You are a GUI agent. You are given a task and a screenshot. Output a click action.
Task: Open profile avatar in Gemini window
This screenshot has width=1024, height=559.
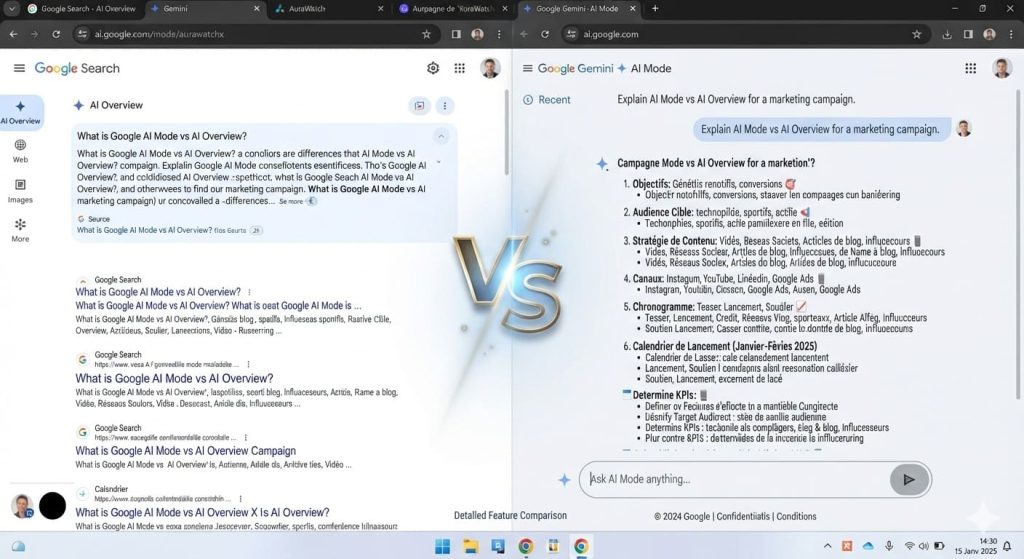(1002, 68)
